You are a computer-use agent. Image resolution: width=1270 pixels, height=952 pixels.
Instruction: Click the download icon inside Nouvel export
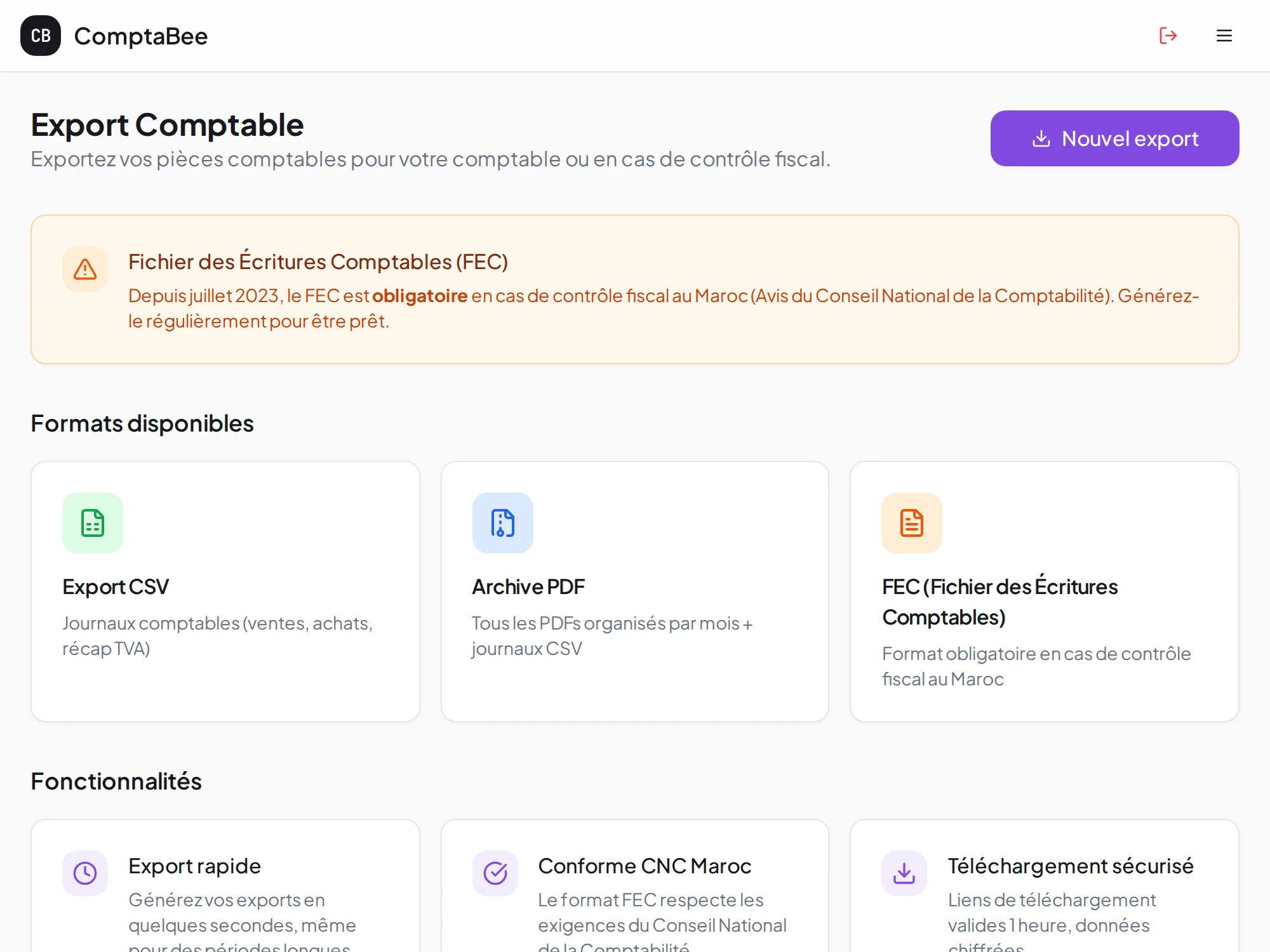[1042, 138]
